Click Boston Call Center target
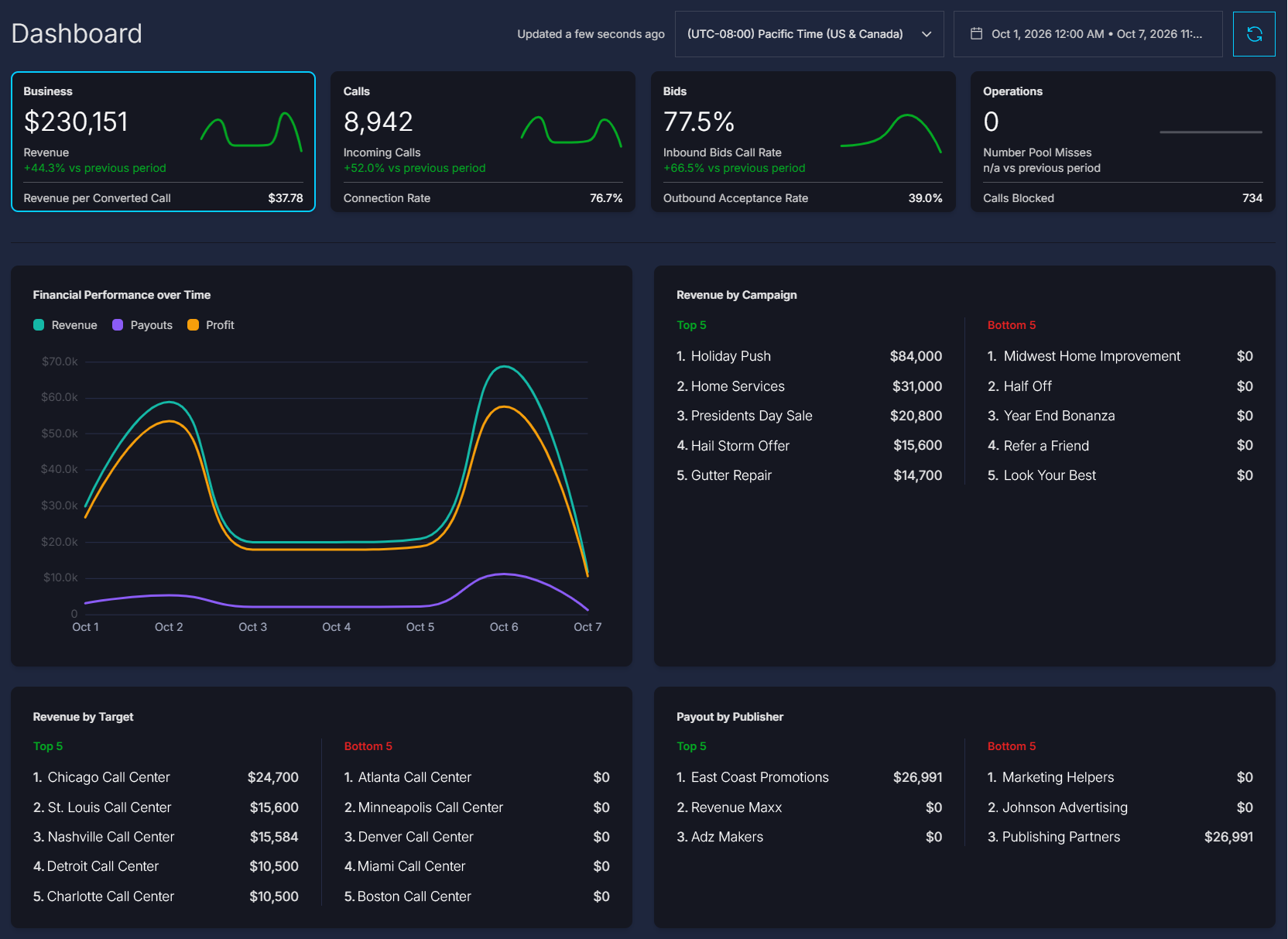 click(x=477, y=896)
